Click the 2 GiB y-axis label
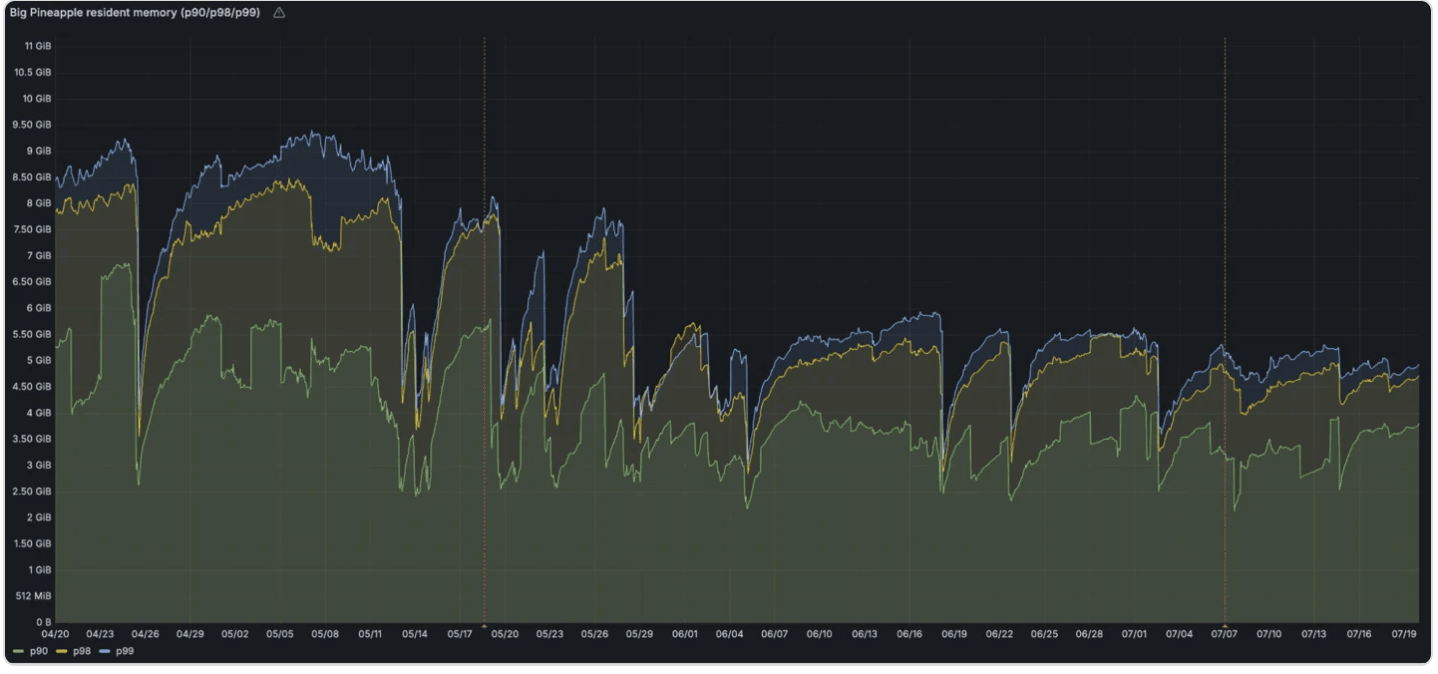Viewport: 1438px width, 674px height. point(40,518)
